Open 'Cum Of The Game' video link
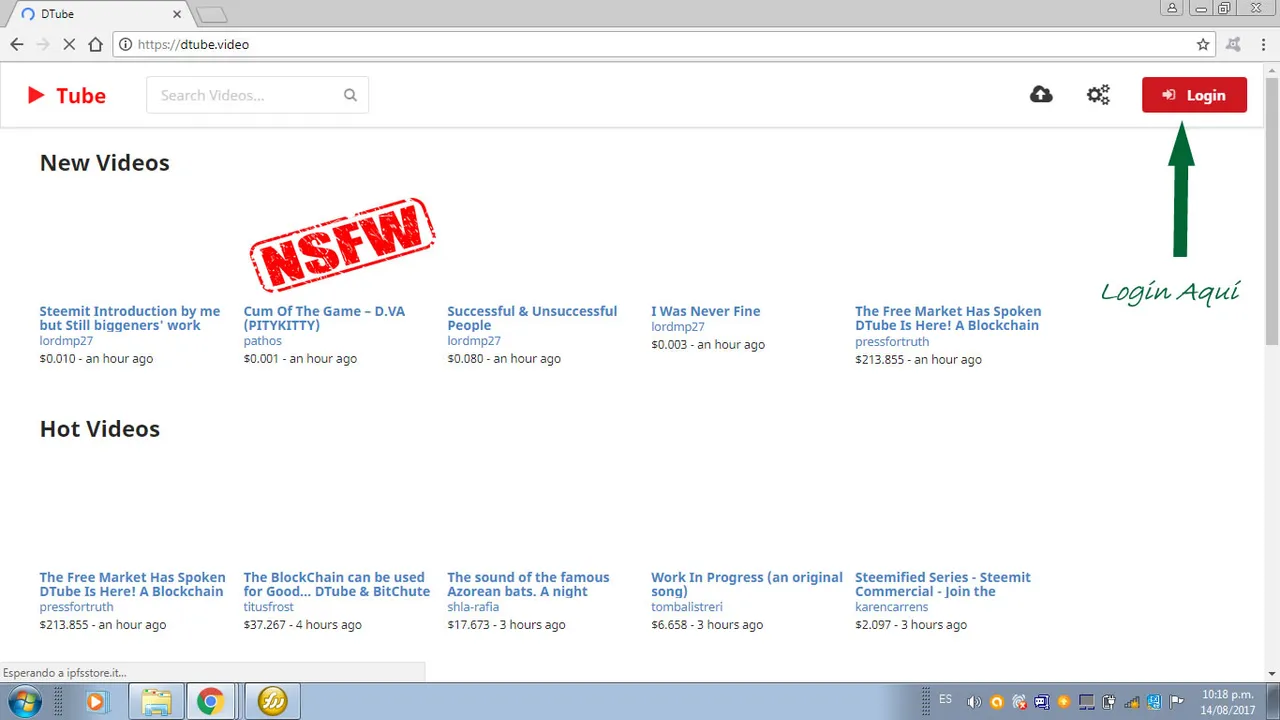 [x=324, y=318]
